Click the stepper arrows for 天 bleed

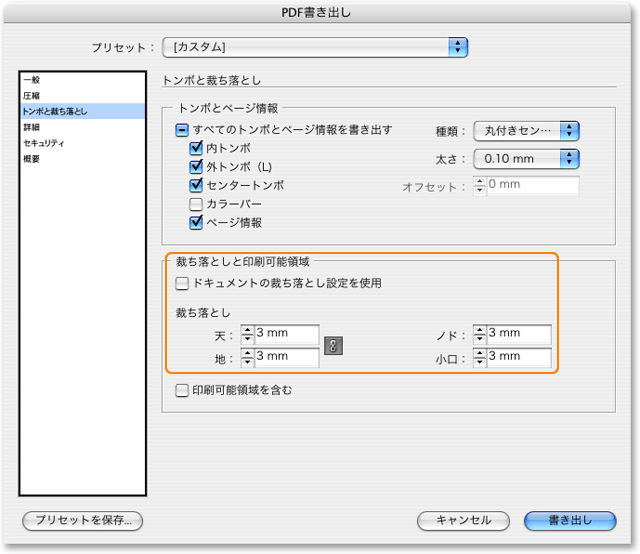point(247,334)
